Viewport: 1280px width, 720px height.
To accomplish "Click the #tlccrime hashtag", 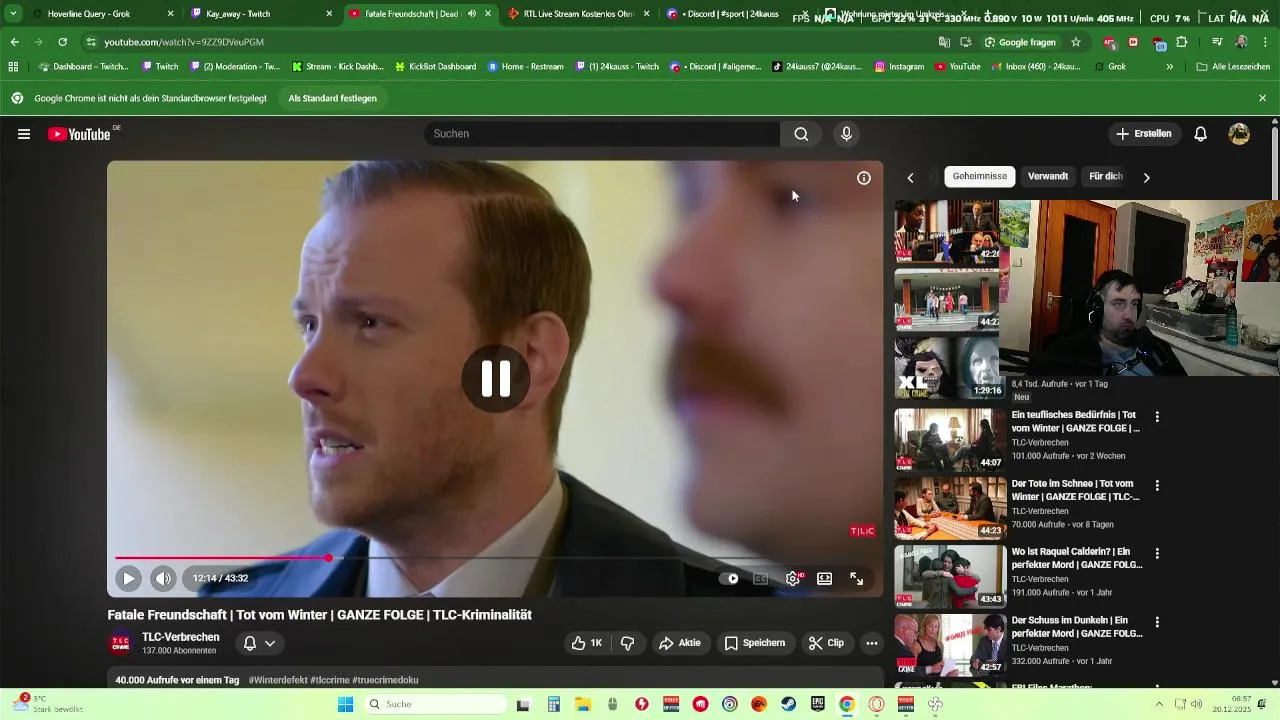I will 329,680.
